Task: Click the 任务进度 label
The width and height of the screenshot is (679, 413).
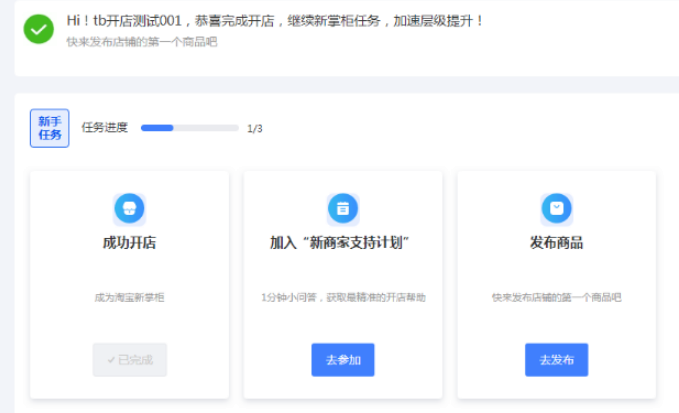Action: (x=105, y=127)
